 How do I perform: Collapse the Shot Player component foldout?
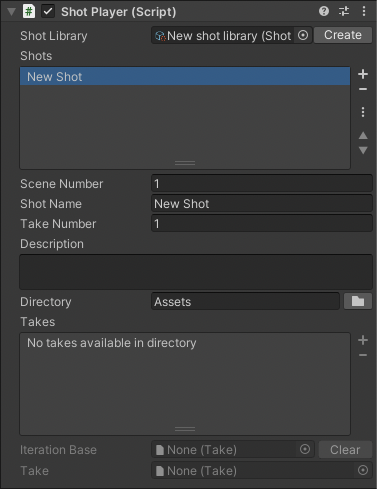[11, 12]
